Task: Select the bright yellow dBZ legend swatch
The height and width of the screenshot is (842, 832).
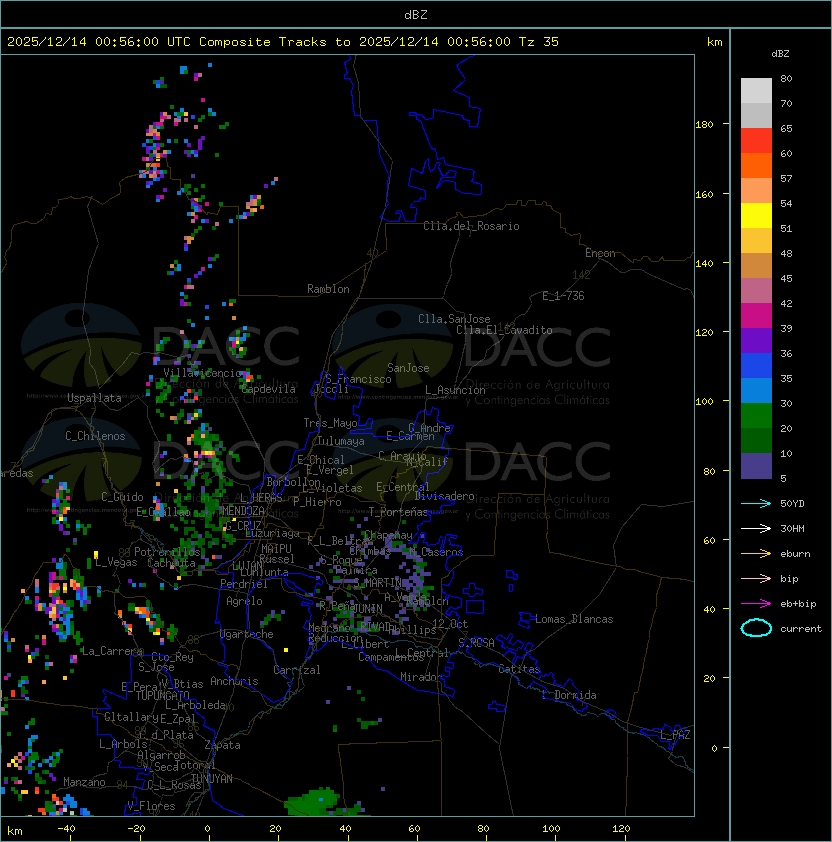Action: point(756,215)
